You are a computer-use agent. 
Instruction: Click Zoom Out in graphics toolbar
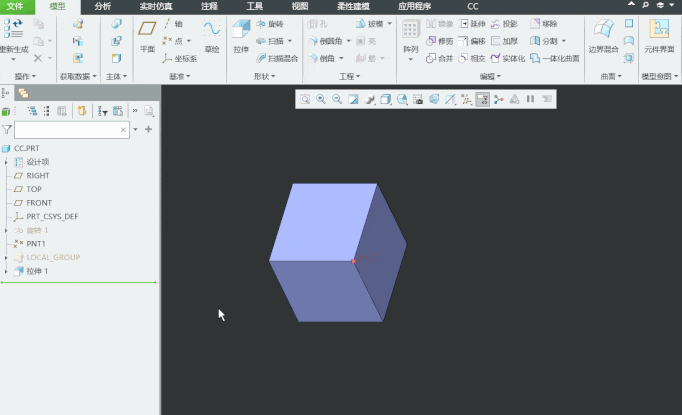(x=337, y=100)
